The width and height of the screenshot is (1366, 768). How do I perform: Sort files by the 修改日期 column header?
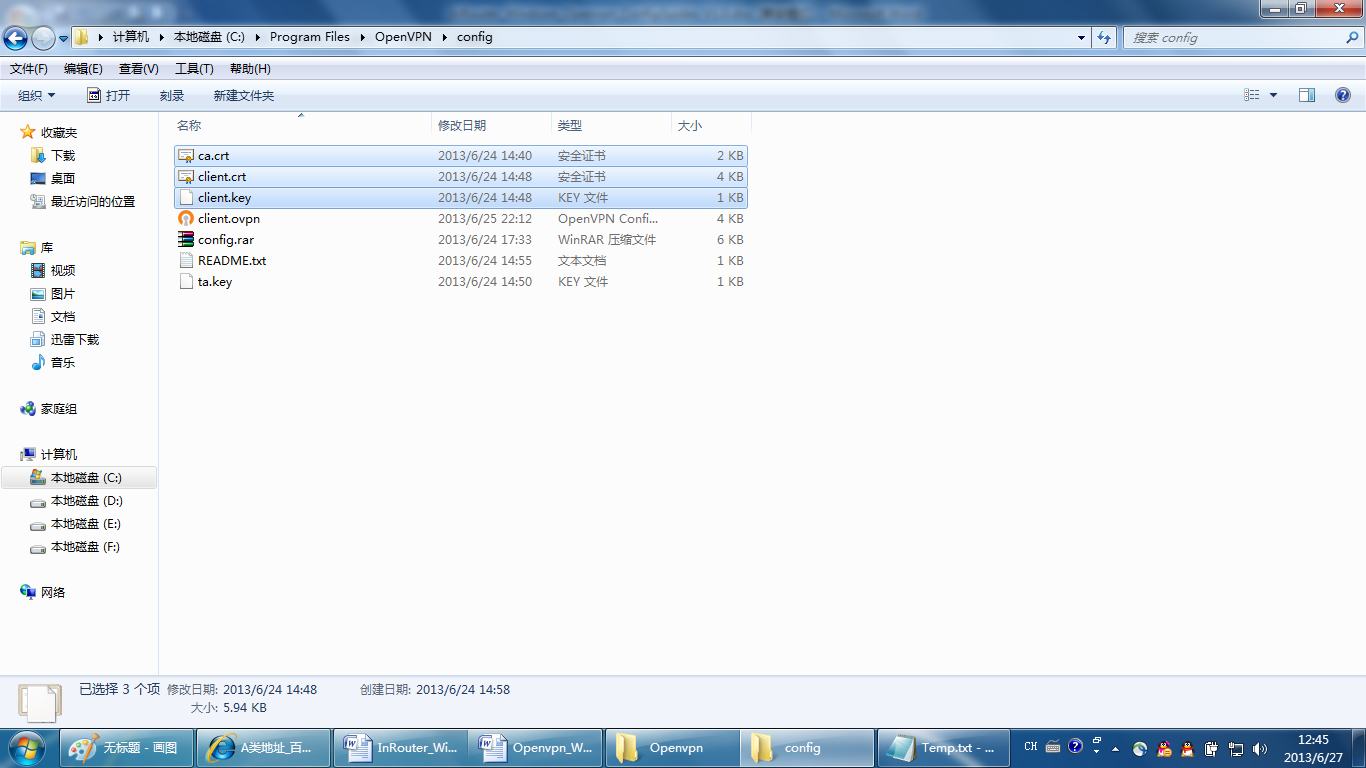click(462, 126)
